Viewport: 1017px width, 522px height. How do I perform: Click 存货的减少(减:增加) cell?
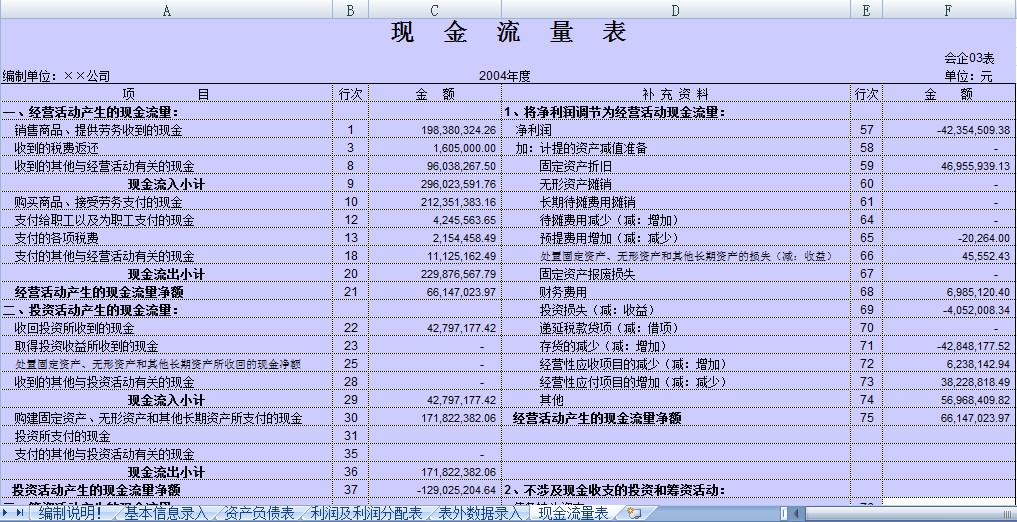coord(676,346)
